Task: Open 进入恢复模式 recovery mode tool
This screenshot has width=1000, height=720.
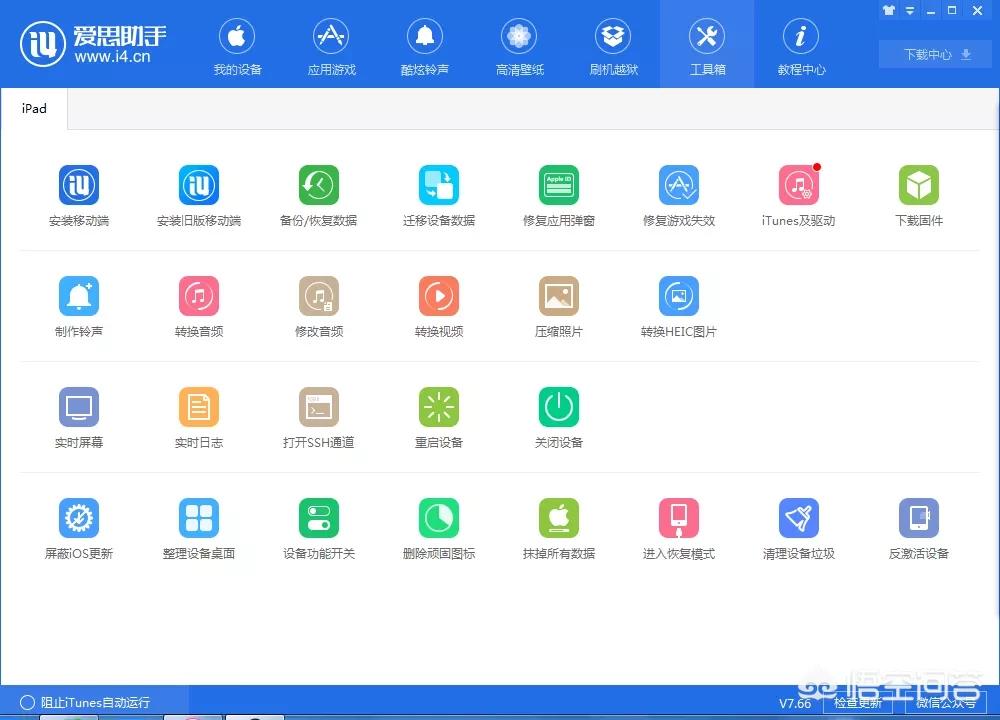Action: coord(678,519)
